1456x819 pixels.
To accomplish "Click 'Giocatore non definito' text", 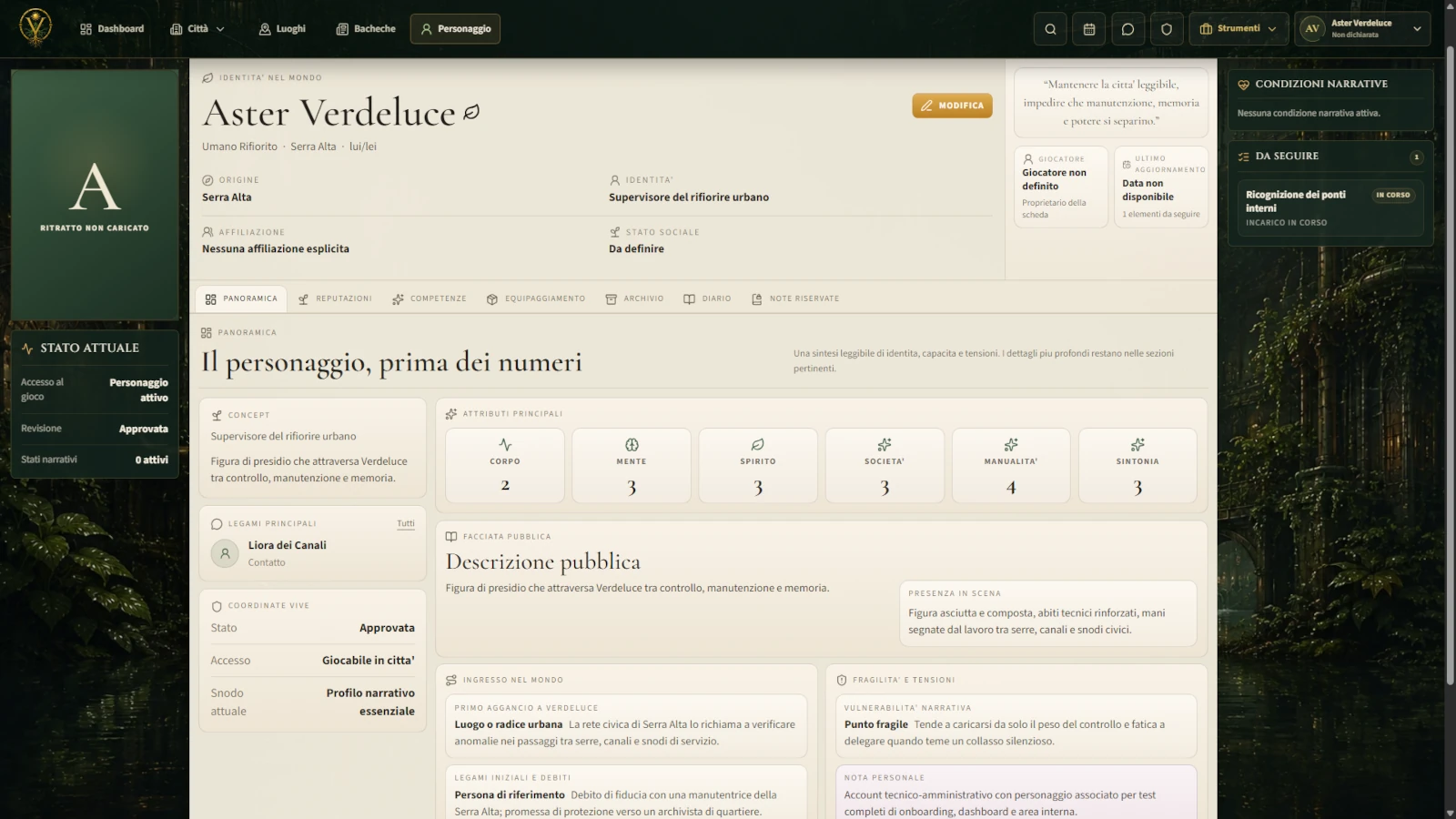I will click(x=1054, y=179).
